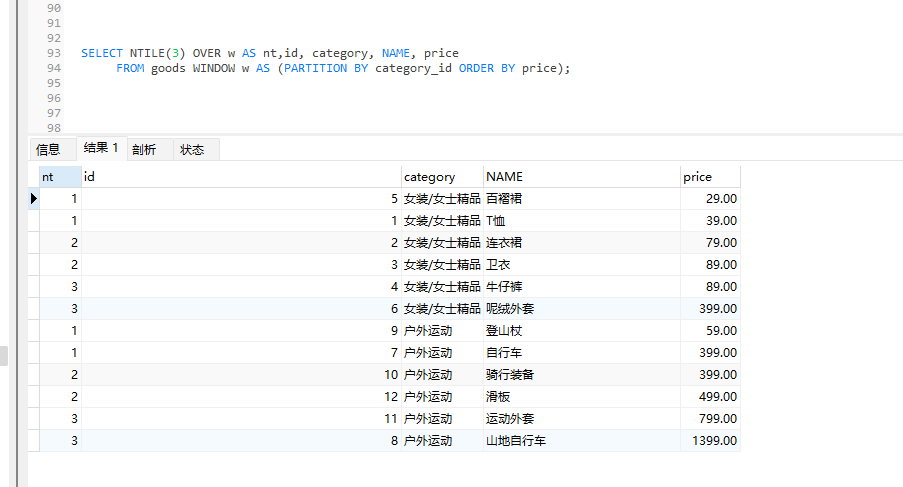Select the cell T恤
Screen dimensions: 903x487
(582, 220)
